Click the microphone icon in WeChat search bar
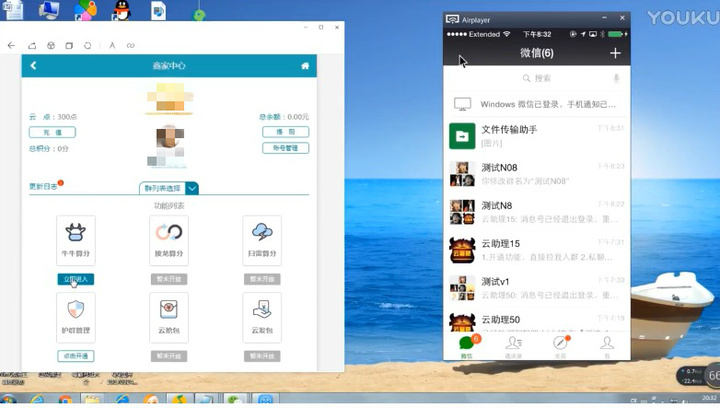Screen dimensions: 720x408 pos(617,78)
